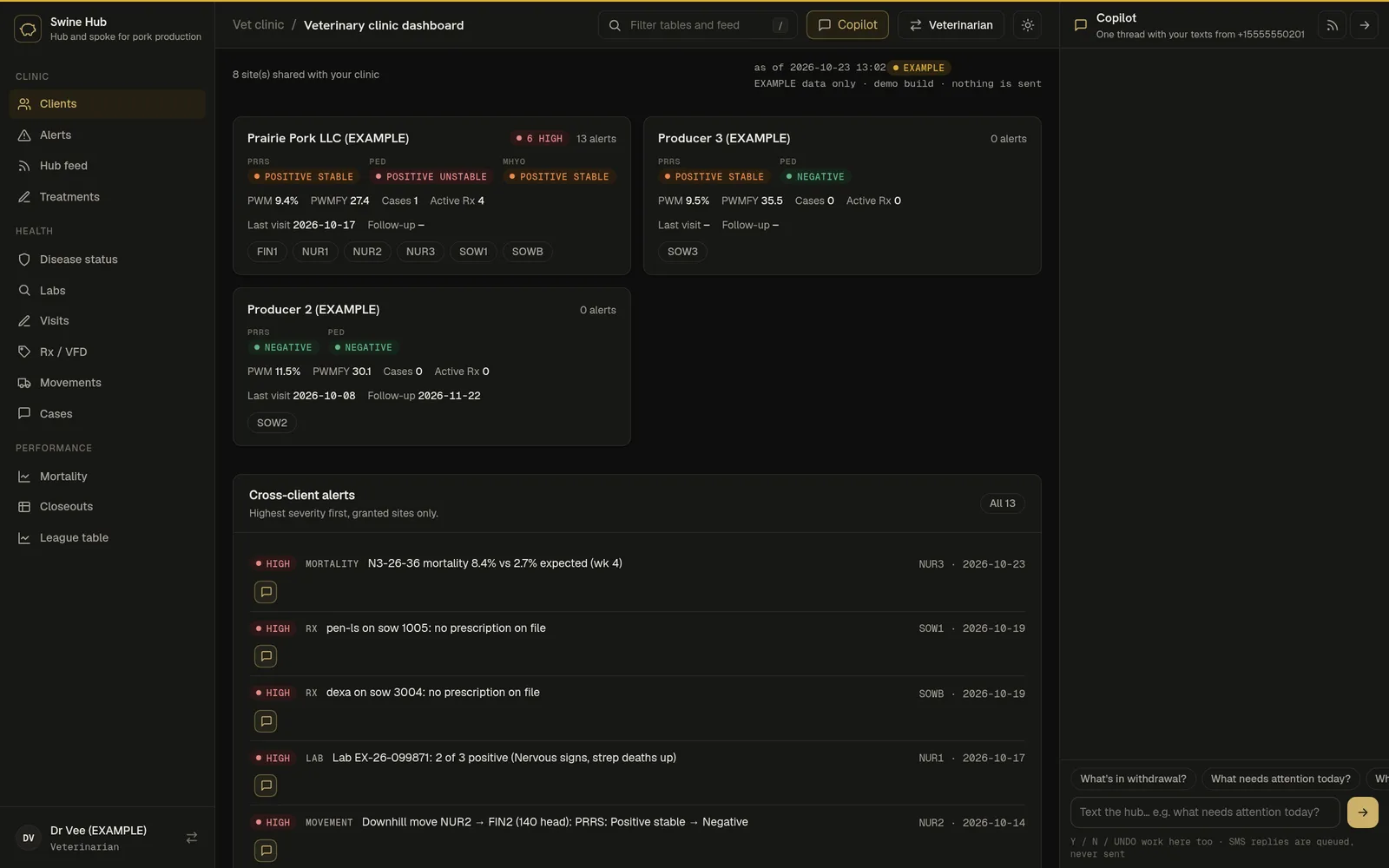The width and height of the screenshot is (1389, 868).
Task: Open Alerts in sidebar
Action: coord(108,135)
